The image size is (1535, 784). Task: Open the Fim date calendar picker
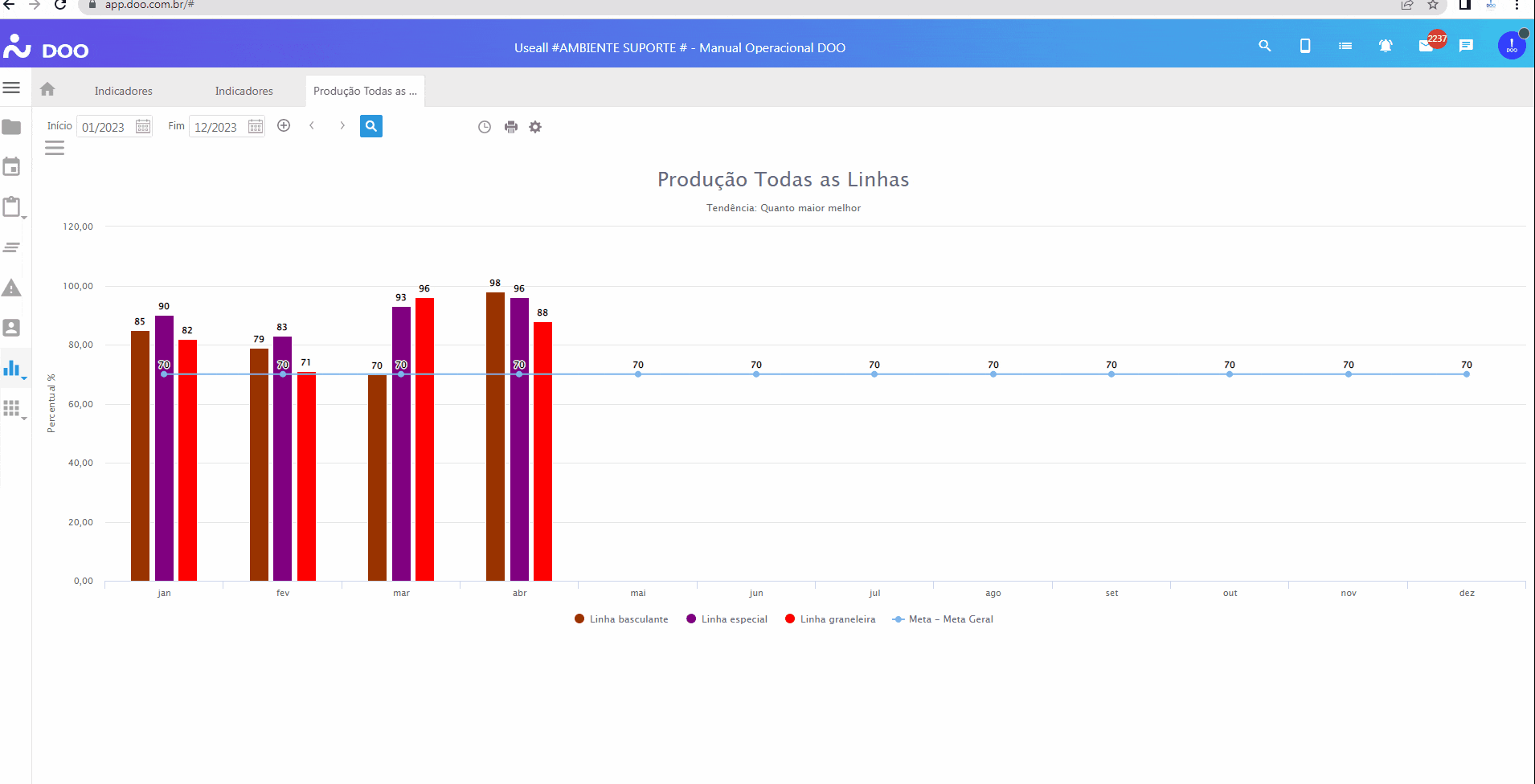pos(256,126)
